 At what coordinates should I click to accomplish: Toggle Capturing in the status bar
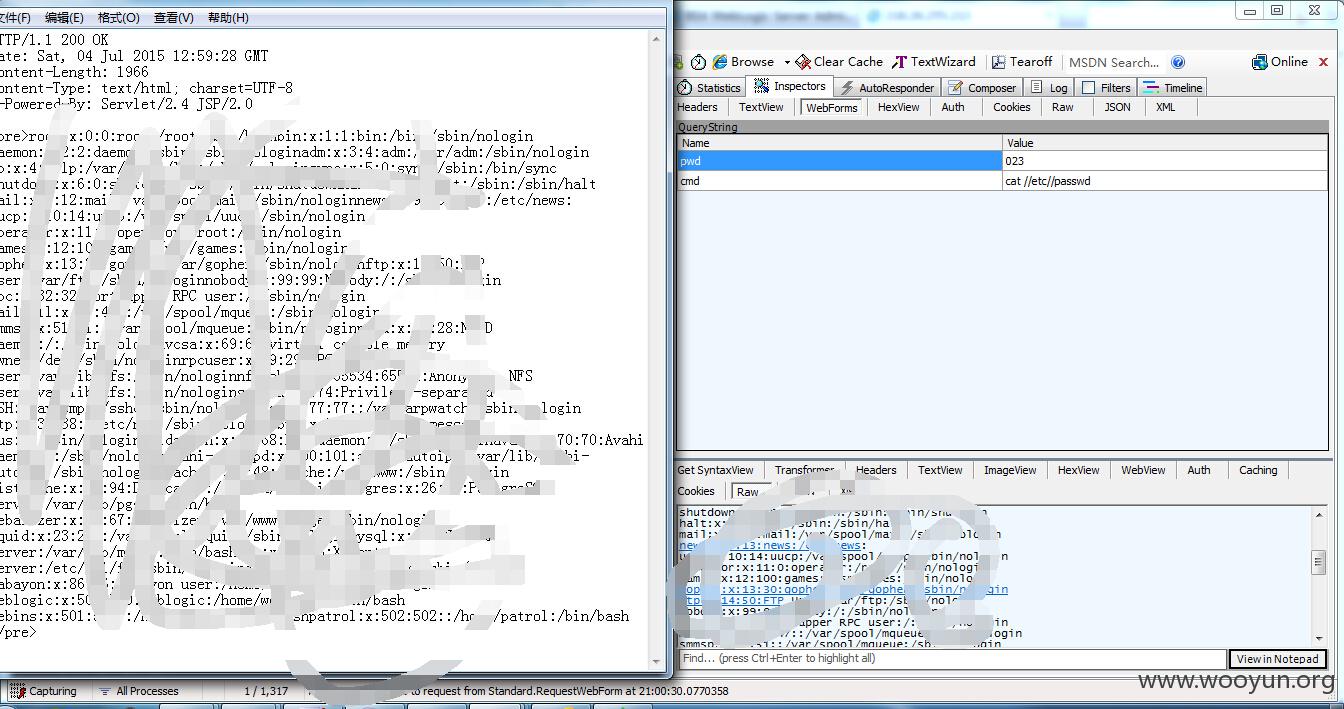[42, 691]
